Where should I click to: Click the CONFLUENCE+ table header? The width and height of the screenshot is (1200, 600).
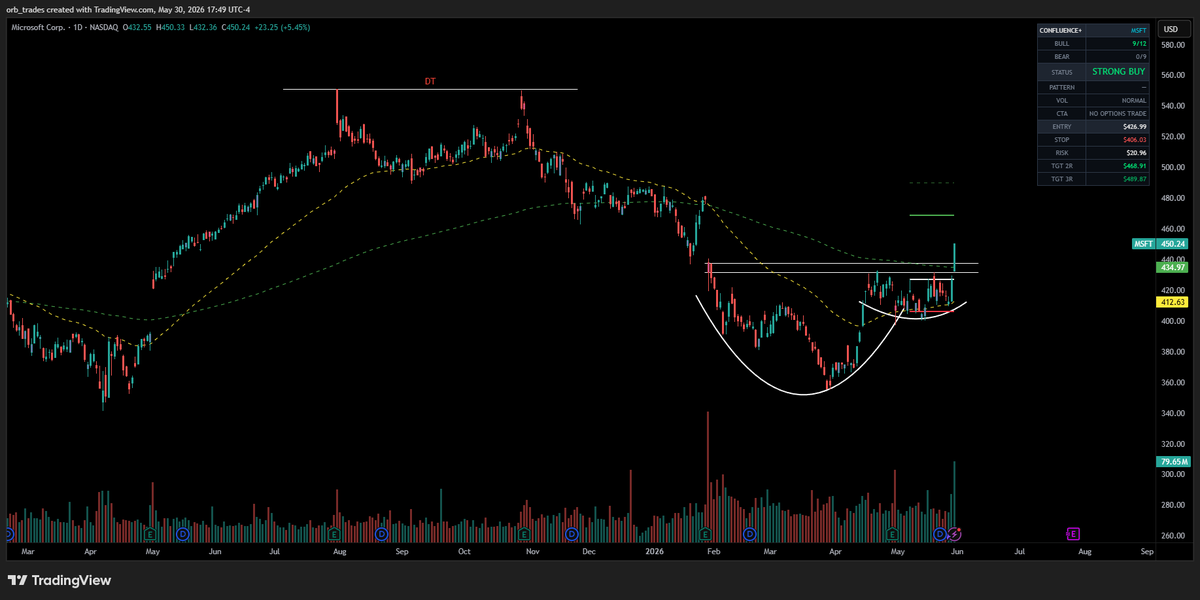(x=1061, y=30)
